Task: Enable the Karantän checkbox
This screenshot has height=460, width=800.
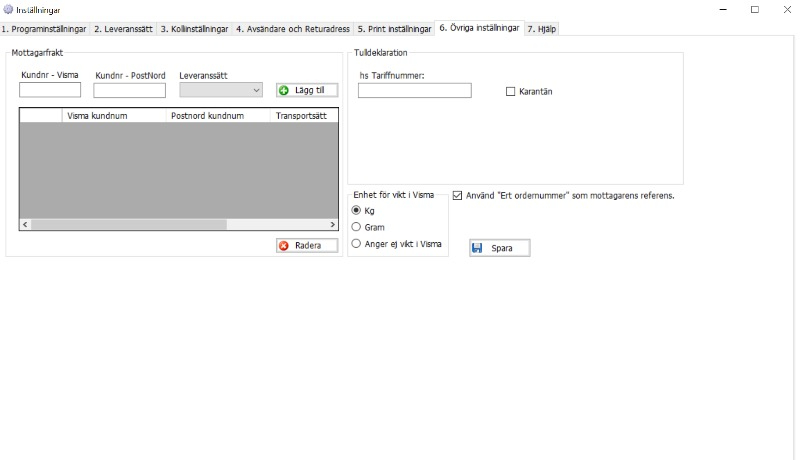Action: 510,91
